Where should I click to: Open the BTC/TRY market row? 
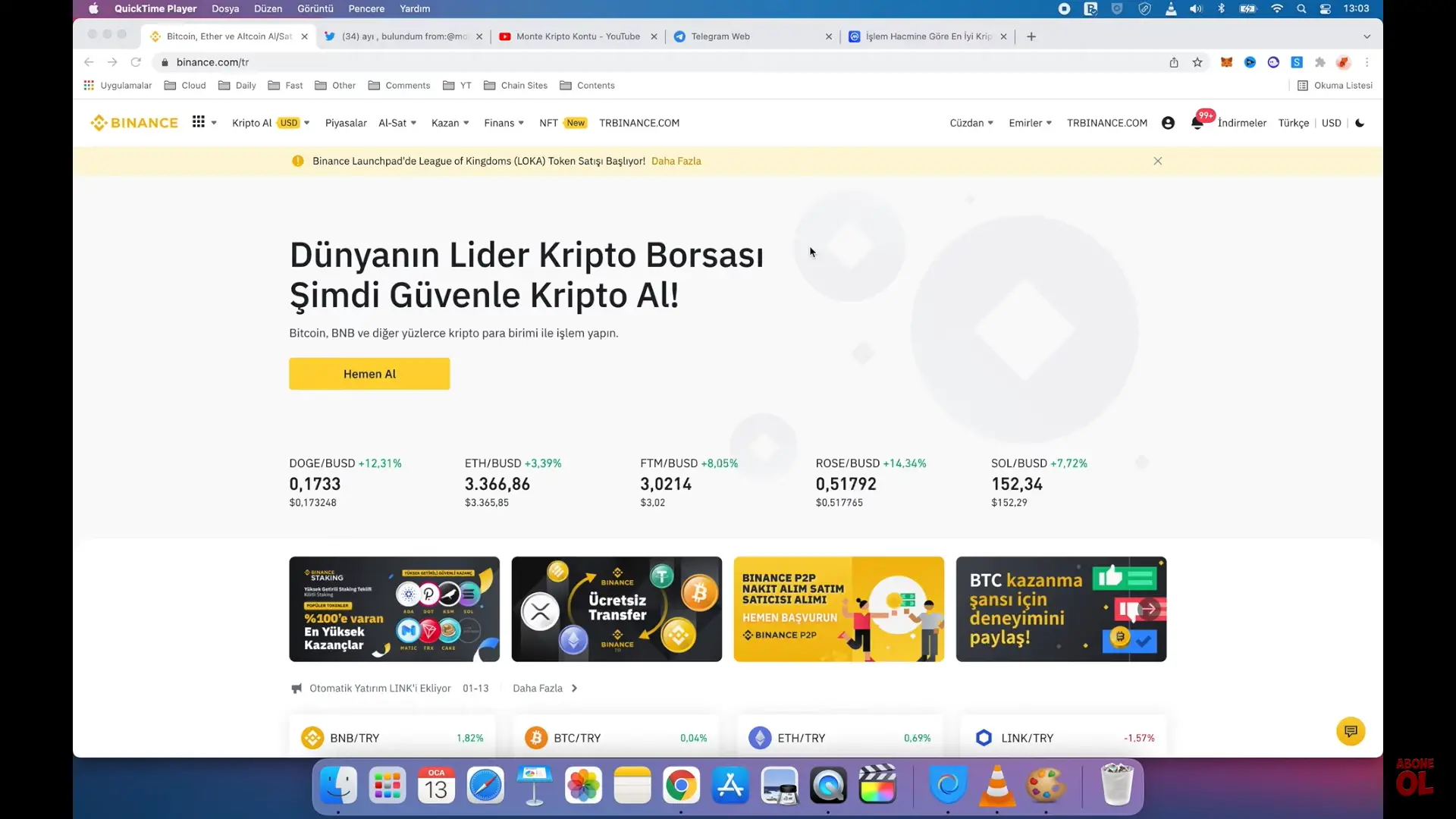pos(616,738)
